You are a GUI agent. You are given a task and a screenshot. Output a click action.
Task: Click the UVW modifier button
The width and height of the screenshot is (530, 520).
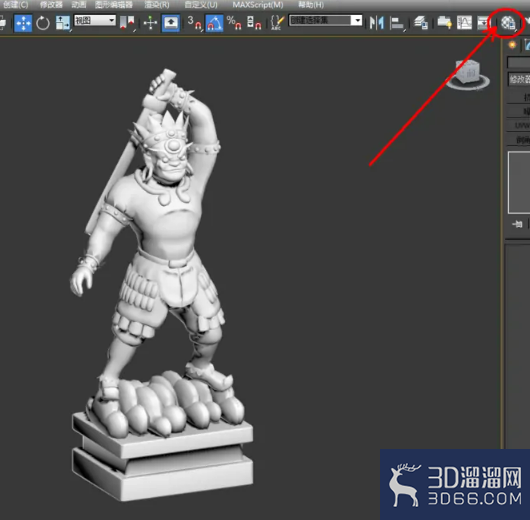click(x=519, y=125)
